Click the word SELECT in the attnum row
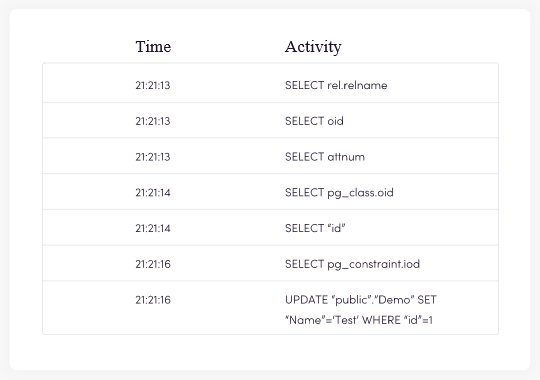The height and width of the screenshot is (380, 540). (304, 157)
